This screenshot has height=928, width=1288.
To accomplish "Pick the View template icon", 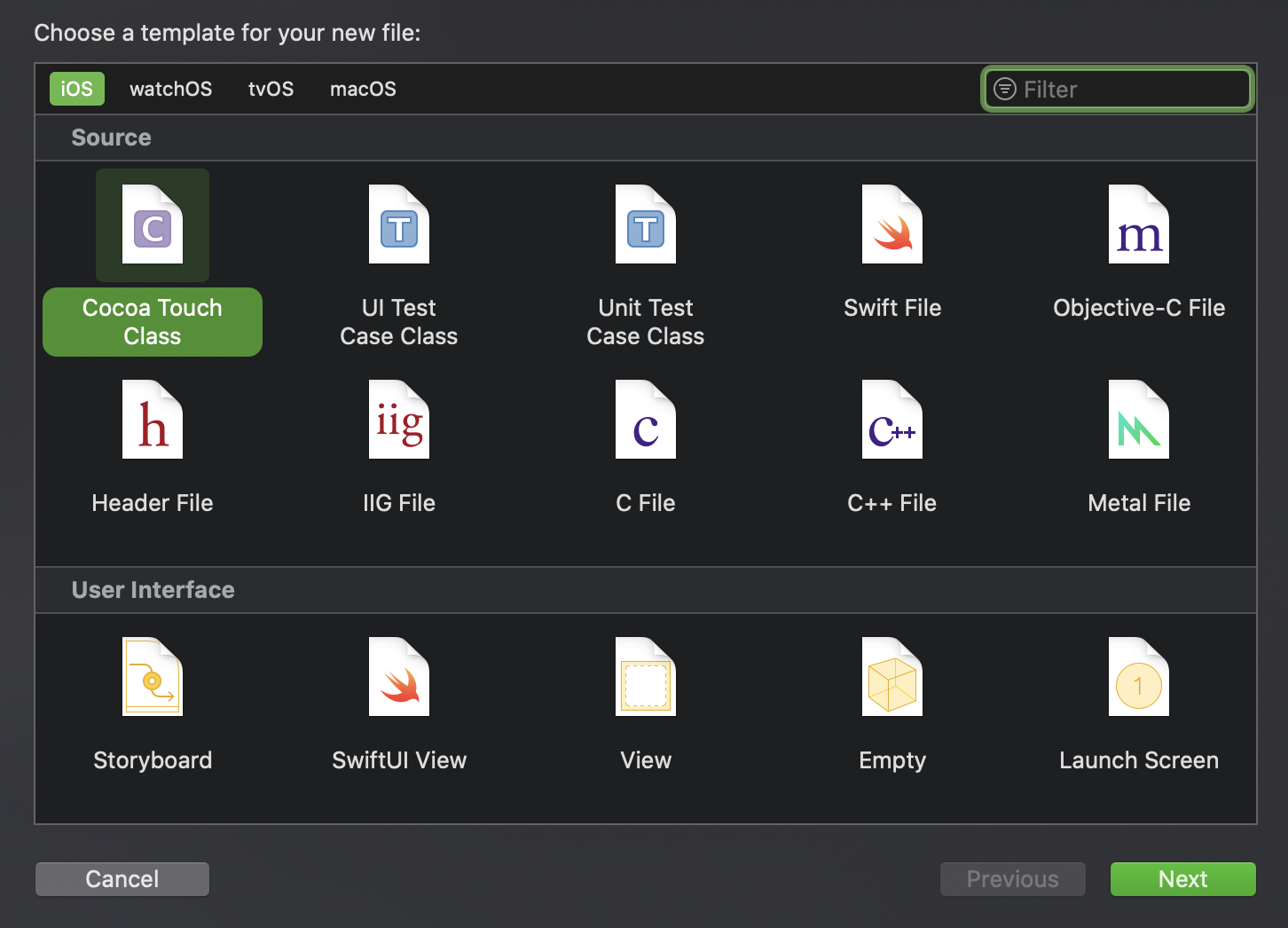I will [x=646, y=677].
